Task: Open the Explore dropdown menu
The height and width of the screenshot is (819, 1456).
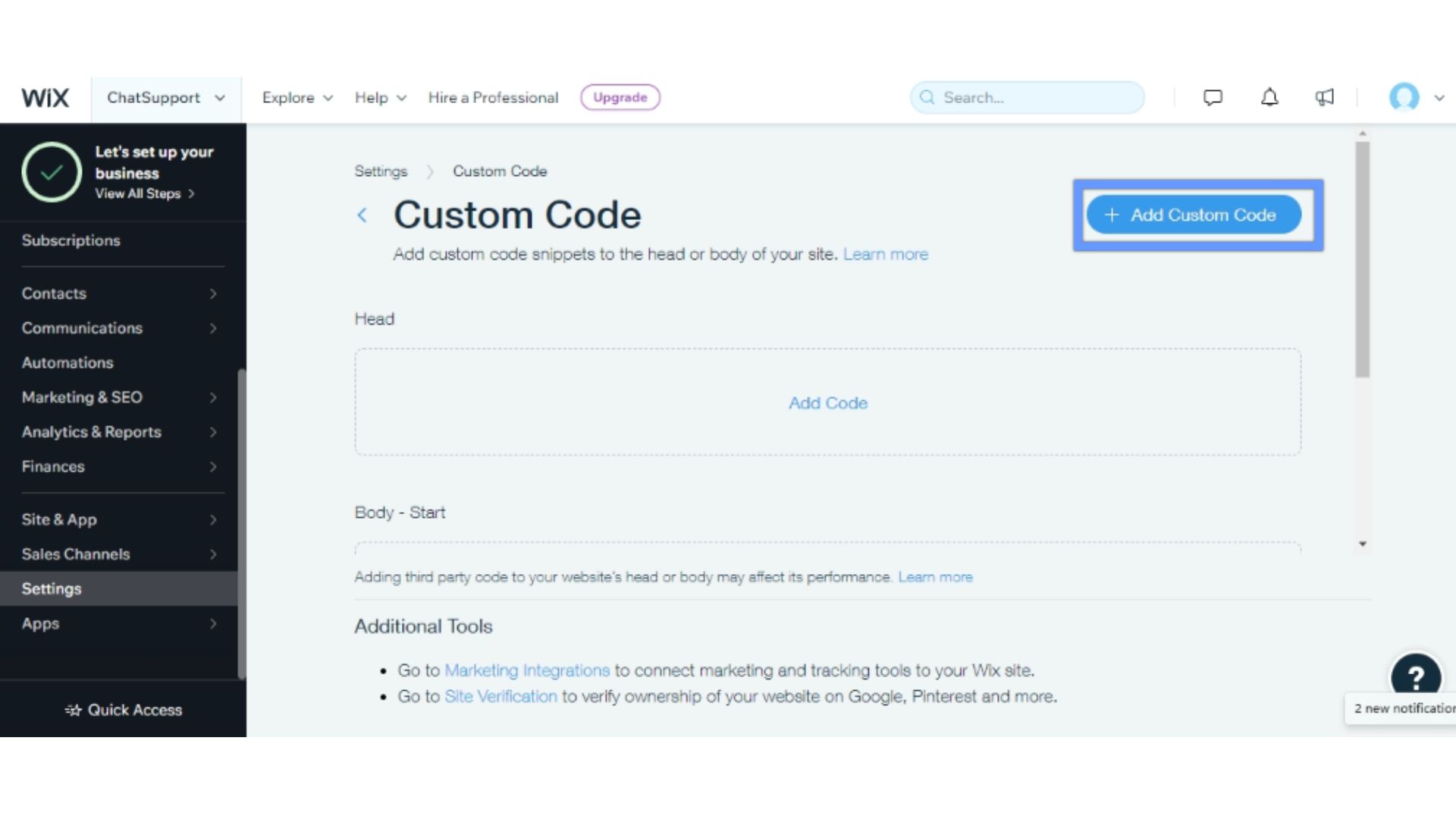Action: coord(297,98)
